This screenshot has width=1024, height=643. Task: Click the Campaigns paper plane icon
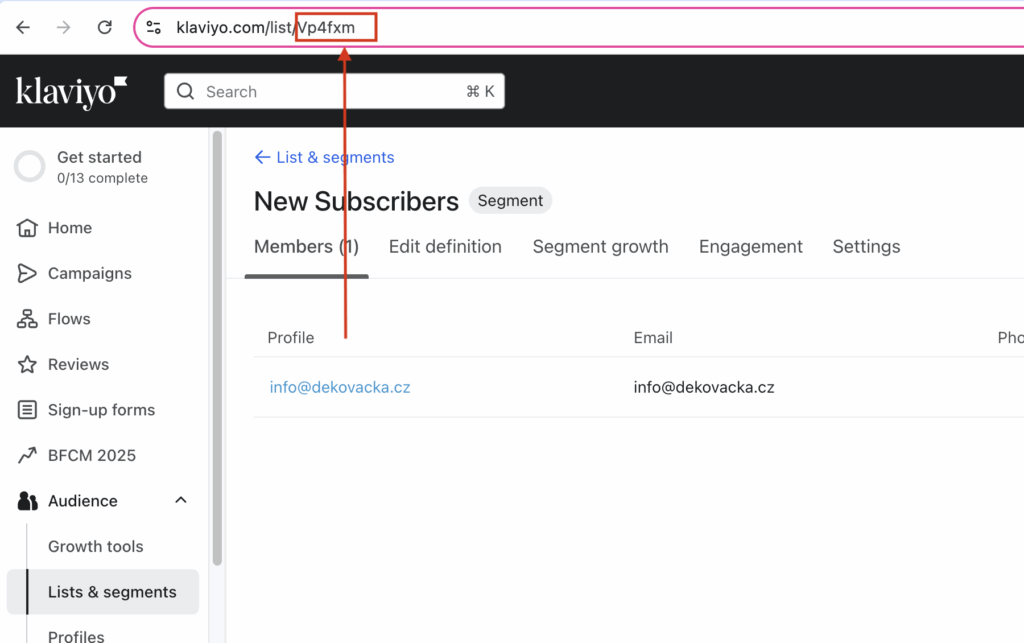click(x=27, y=274)
